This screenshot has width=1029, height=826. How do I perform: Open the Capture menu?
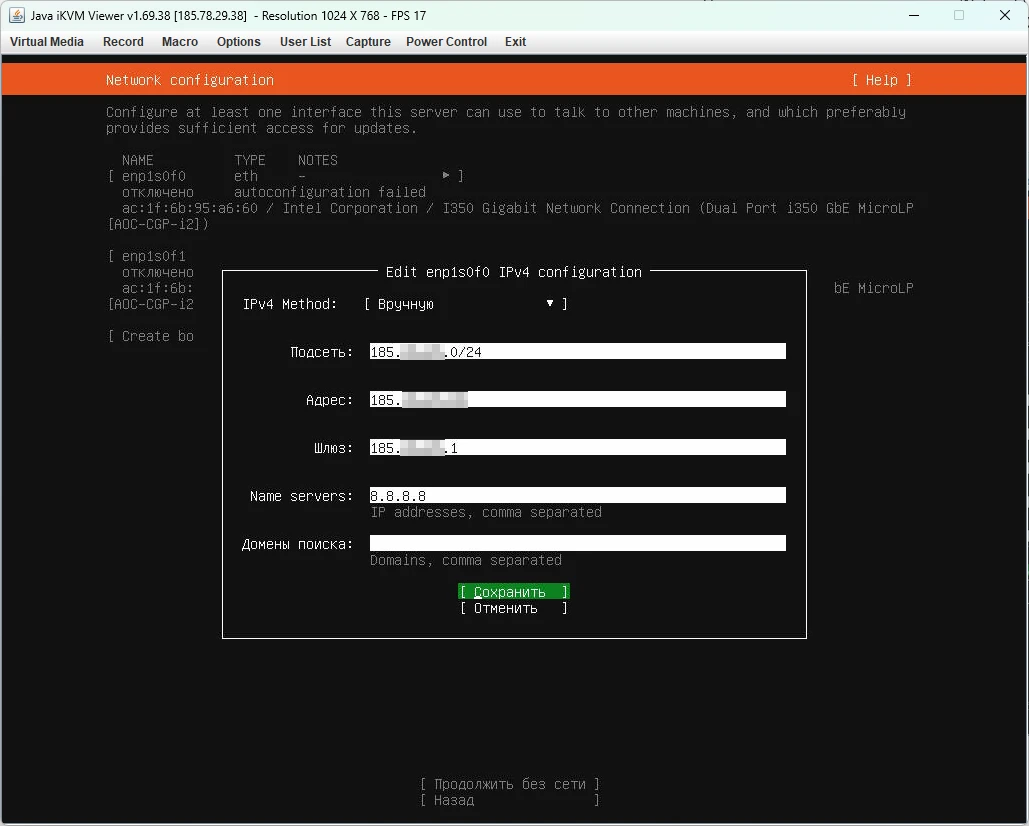click(368, 42)
